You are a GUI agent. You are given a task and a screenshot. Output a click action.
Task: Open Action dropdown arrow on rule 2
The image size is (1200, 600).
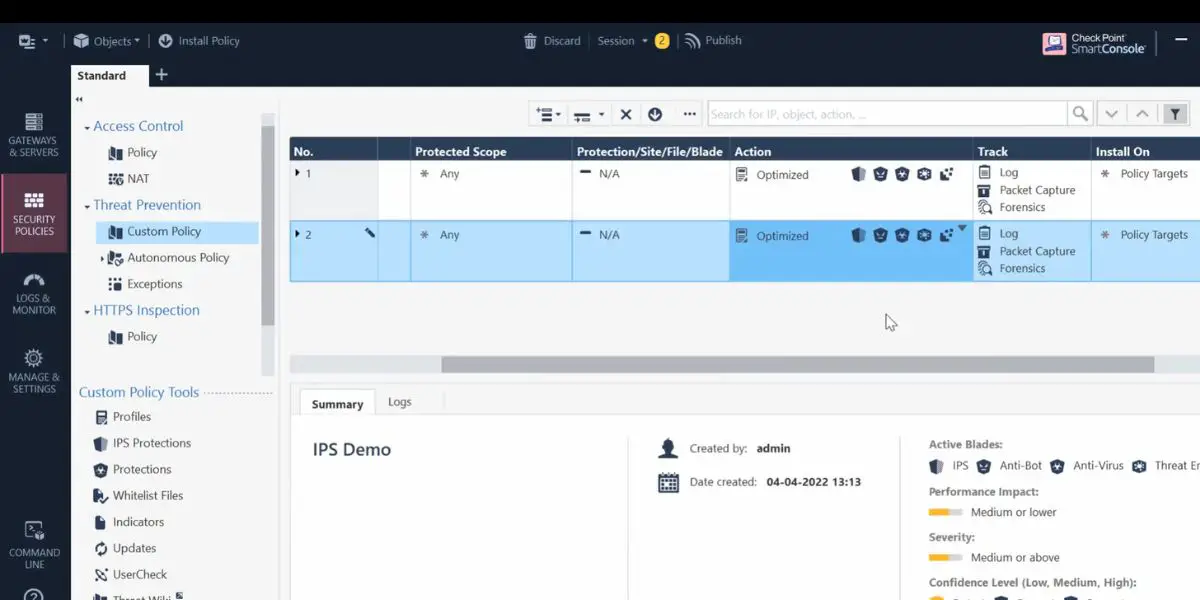[x=962, y=229]
